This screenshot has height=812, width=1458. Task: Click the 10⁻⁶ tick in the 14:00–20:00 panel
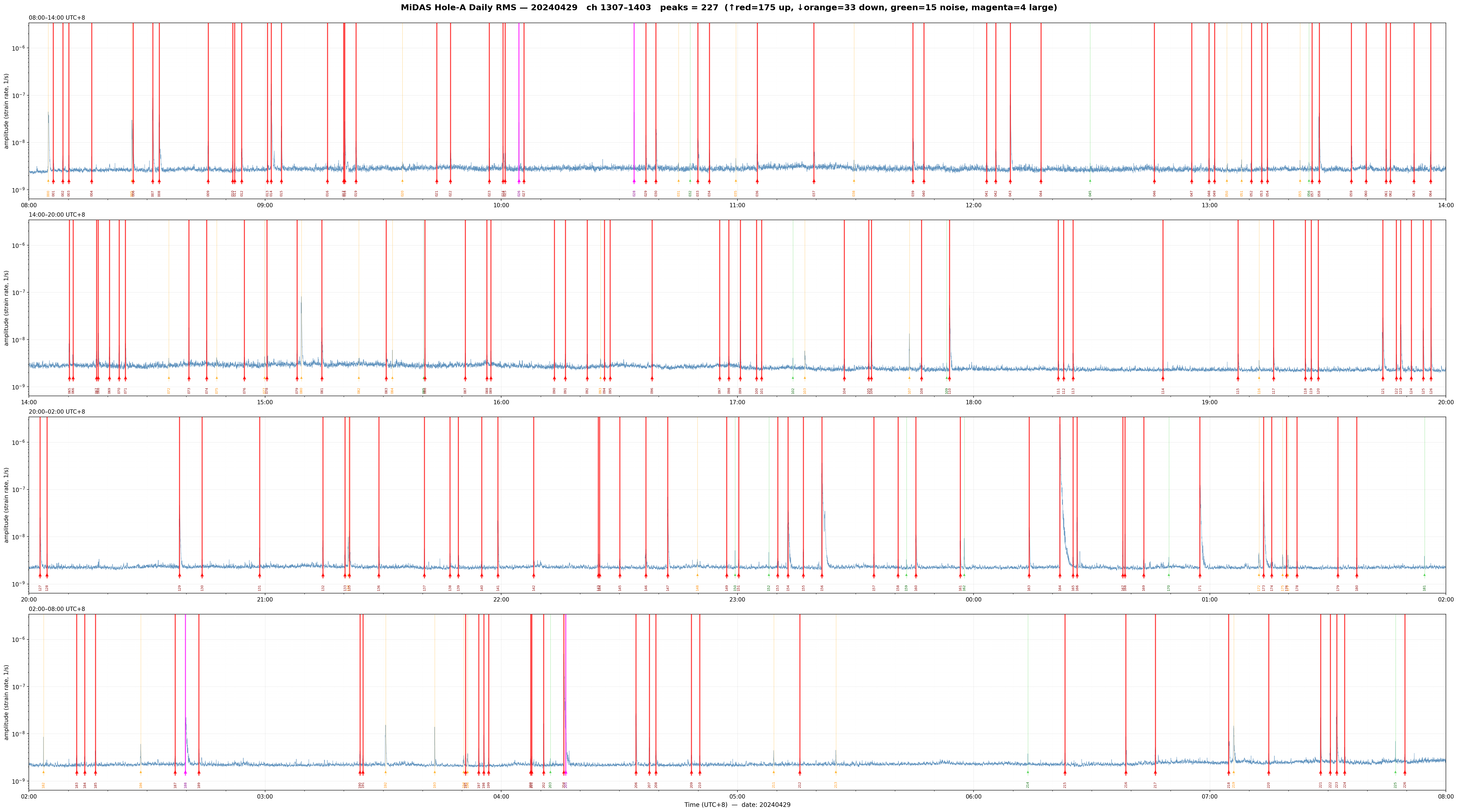click(19, 245)
